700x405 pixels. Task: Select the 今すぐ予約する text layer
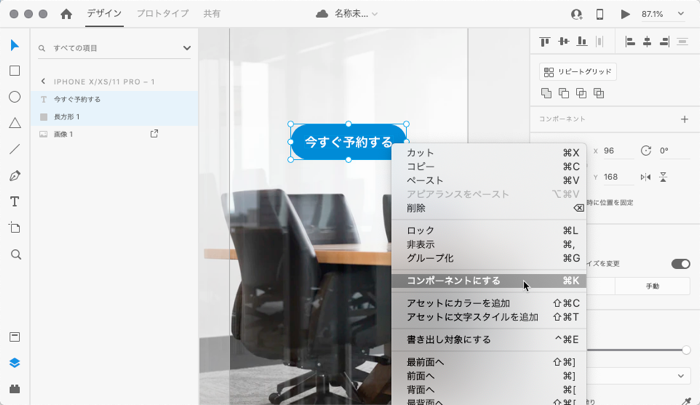[115, 99]
